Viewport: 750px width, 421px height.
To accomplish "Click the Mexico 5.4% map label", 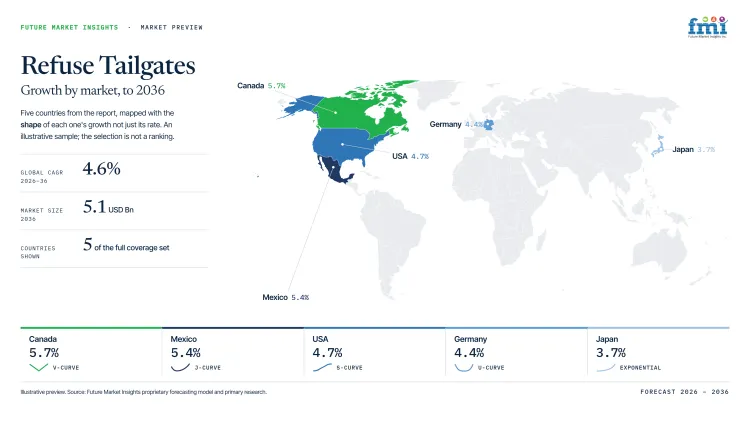I will [286, 297].
